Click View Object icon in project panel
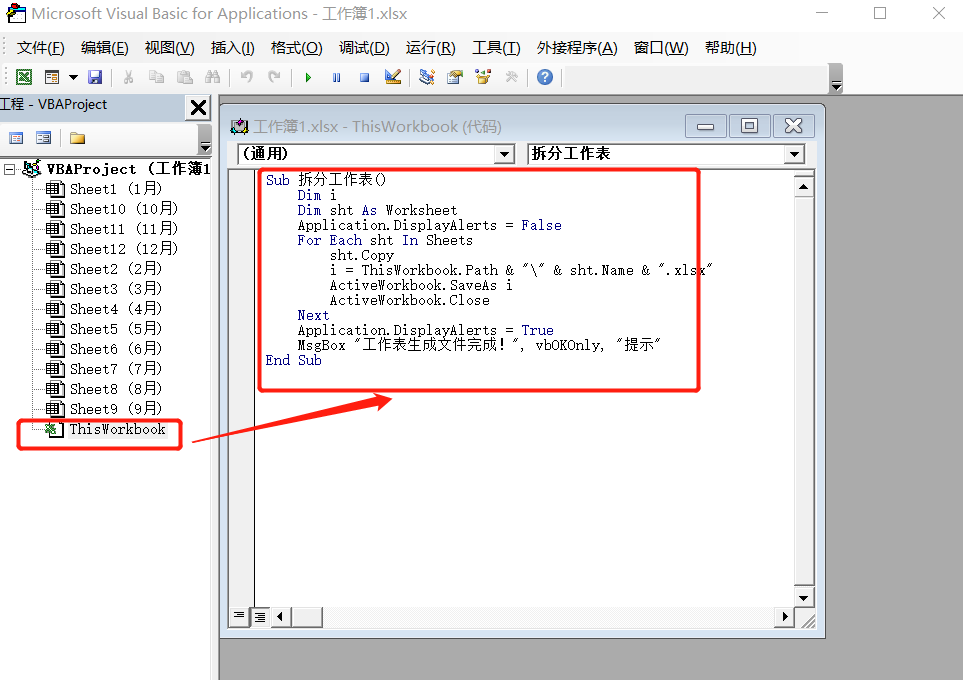This screenshot has height=680, width=963. point(44,138)
